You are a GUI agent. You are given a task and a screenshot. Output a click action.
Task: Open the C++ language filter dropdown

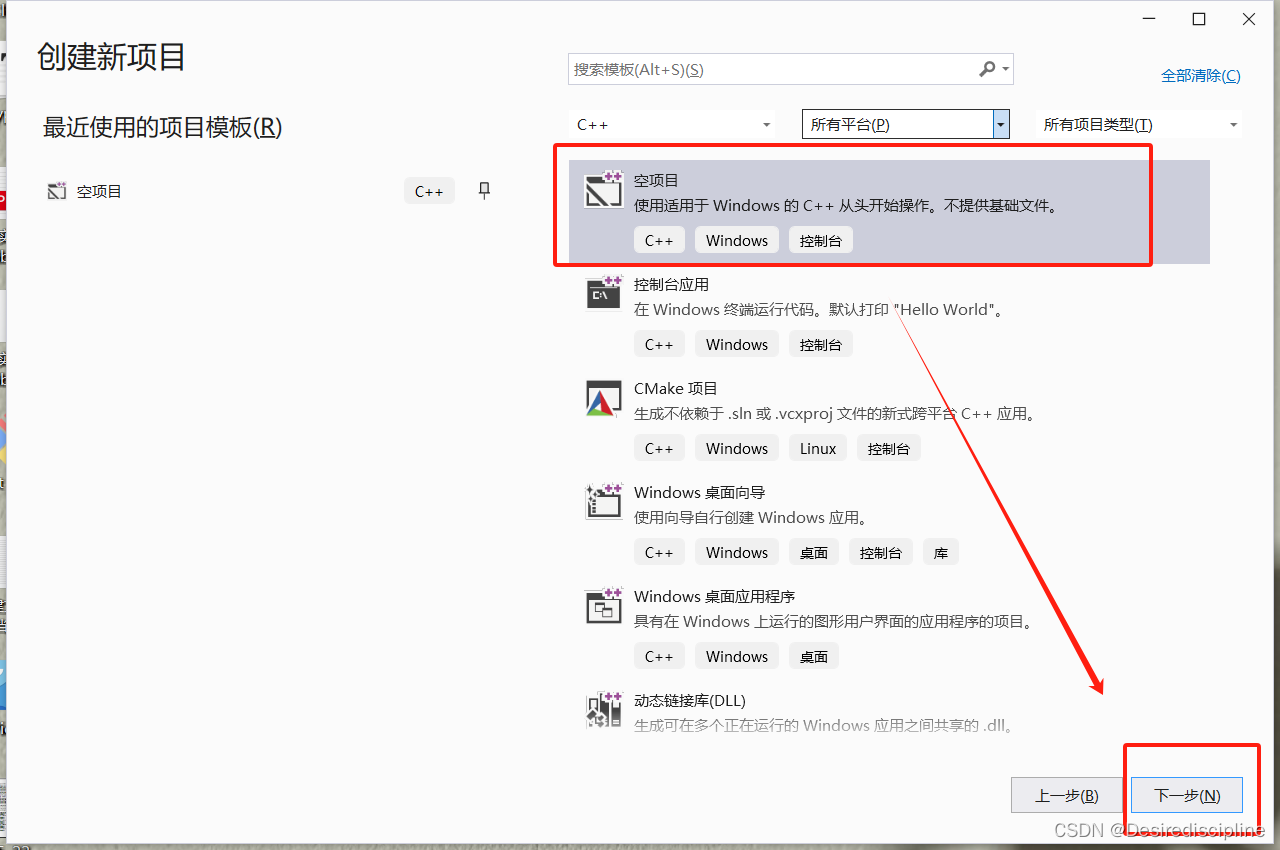(x=673, y=125)
